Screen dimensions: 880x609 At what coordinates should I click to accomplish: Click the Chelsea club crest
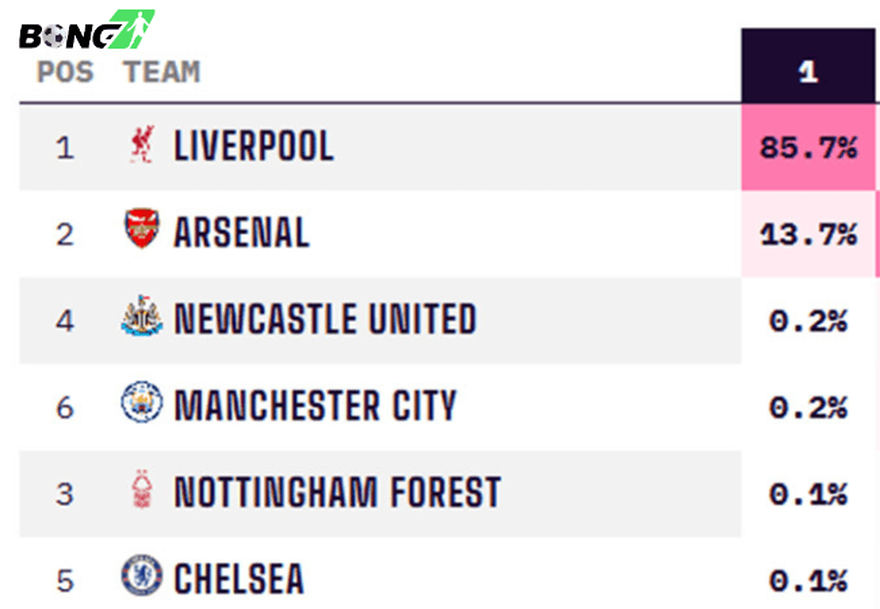[x=142, y=576]
